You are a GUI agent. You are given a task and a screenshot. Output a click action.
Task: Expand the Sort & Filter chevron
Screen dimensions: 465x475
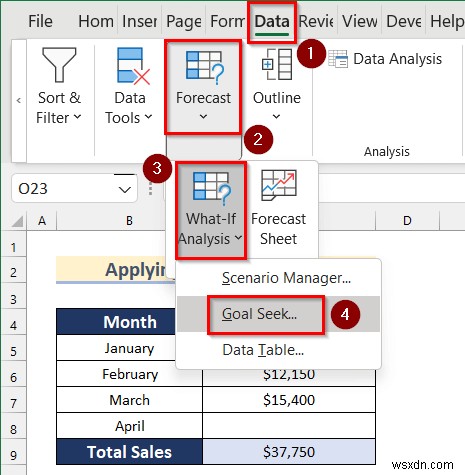point(77,117)
